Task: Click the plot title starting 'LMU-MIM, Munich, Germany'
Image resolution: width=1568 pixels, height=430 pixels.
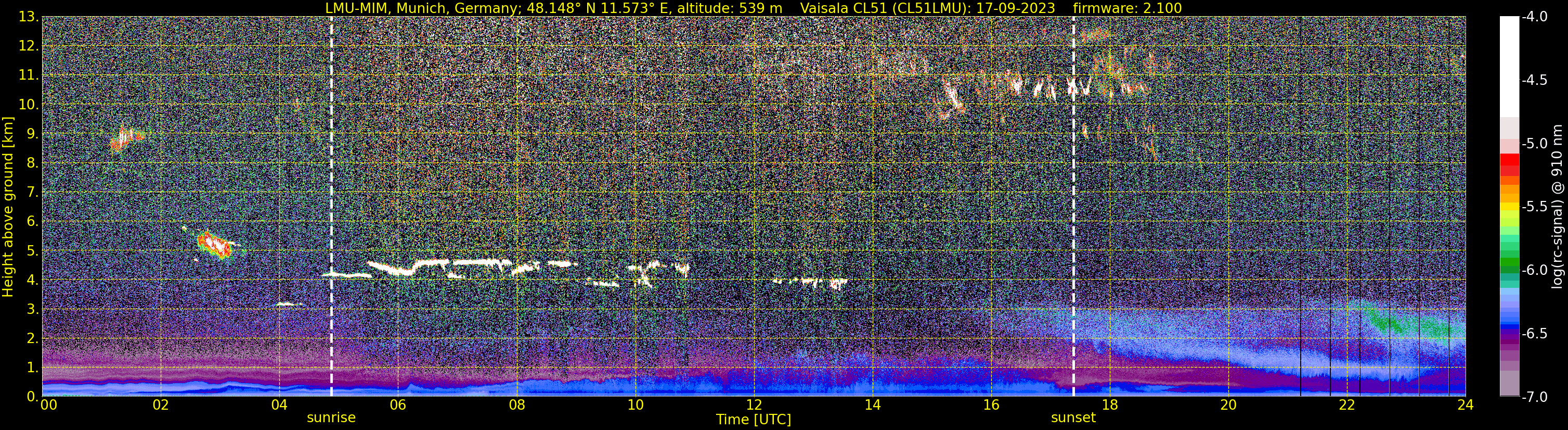Action: click(x=754, y=8)
